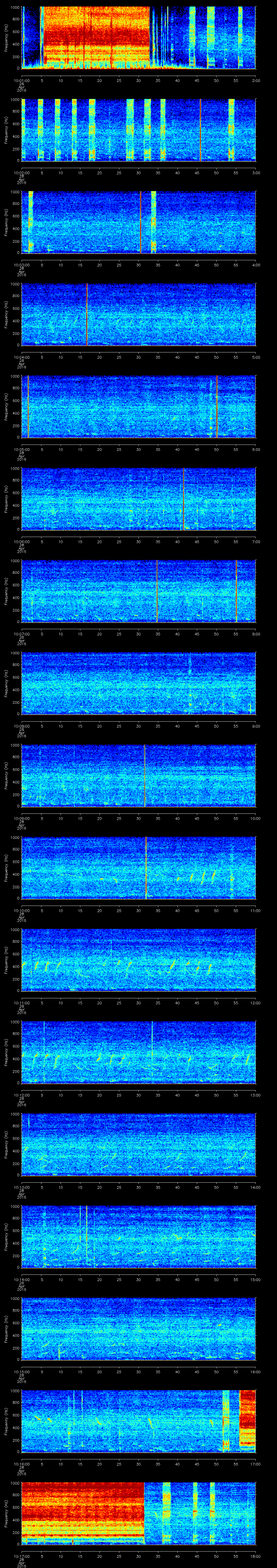Viewport: 277px width, 1568px height.
Task: Select the "13:00" end time label
Action: pos(256,1096)
